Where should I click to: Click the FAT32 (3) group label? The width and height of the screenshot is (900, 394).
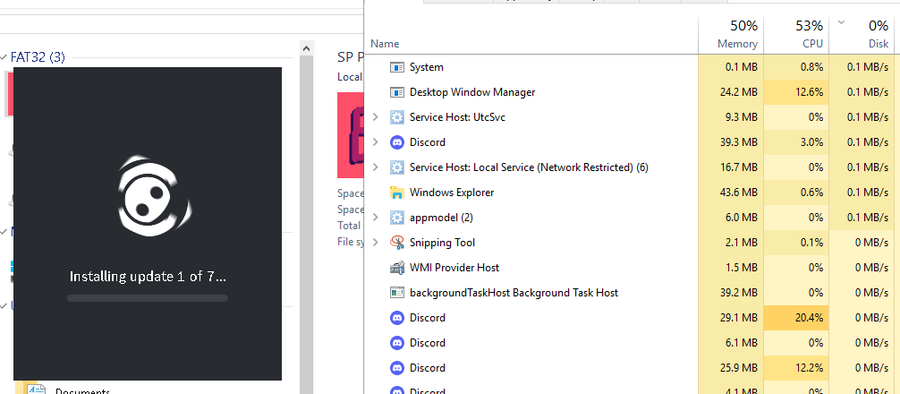pyautogui.click(x=38, y=57)
